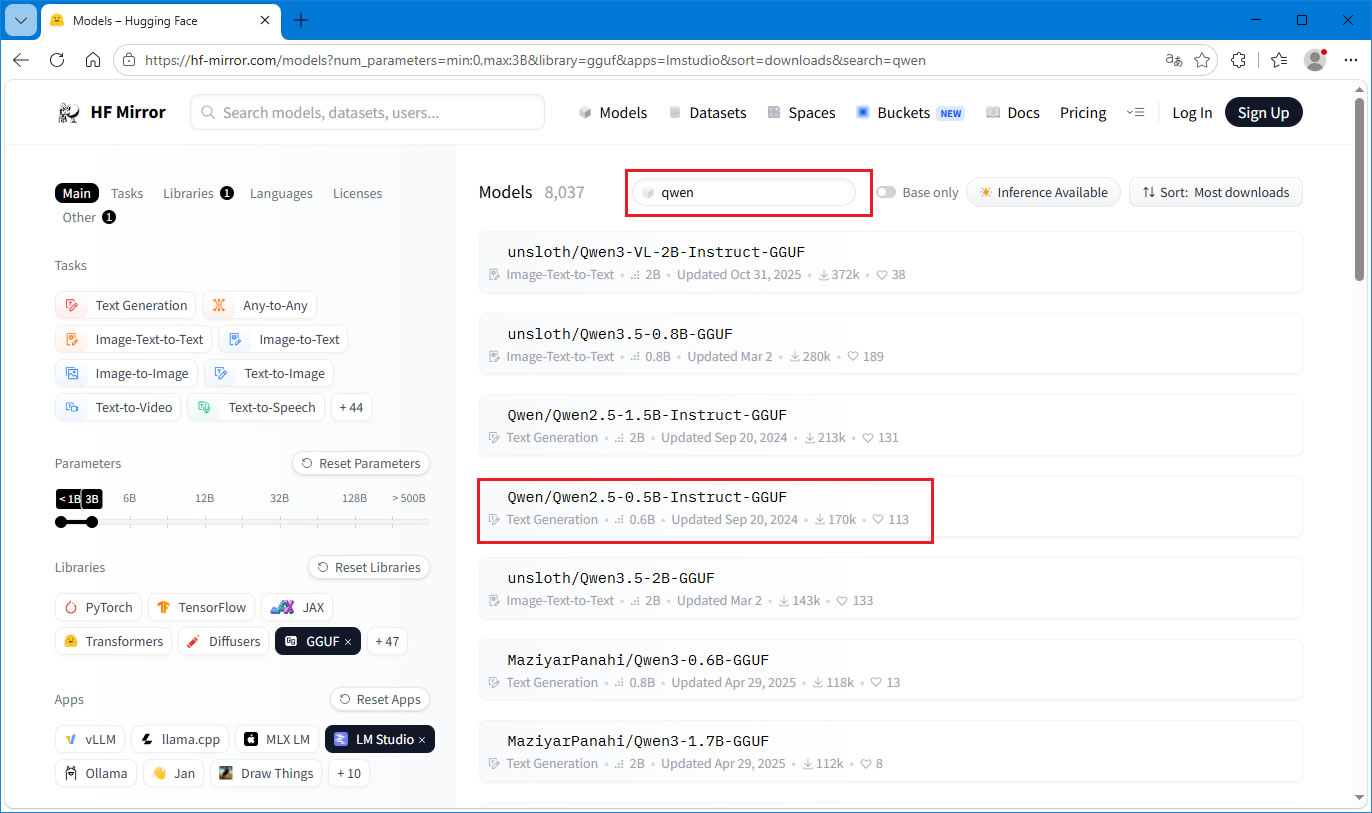Click the 3B maximum slider handle

click(x=92, y=521)
